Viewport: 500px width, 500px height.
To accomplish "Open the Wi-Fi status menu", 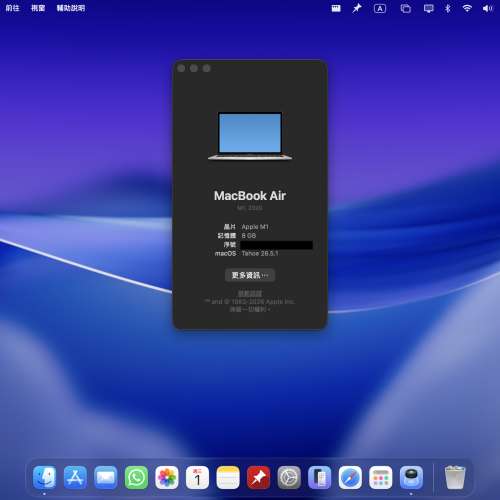I will coord(467,8).
